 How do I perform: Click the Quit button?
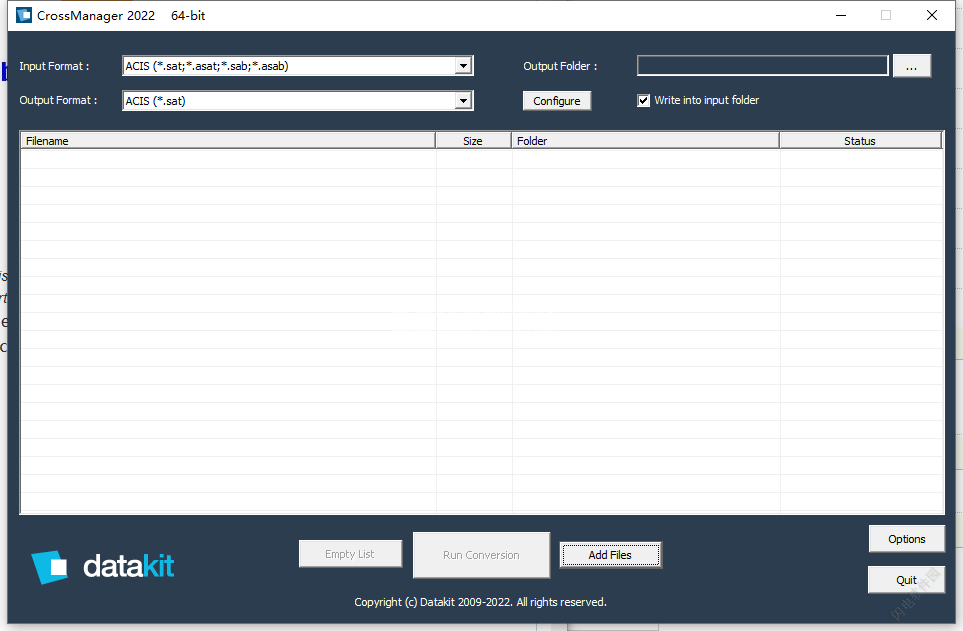tap(906, 580)
